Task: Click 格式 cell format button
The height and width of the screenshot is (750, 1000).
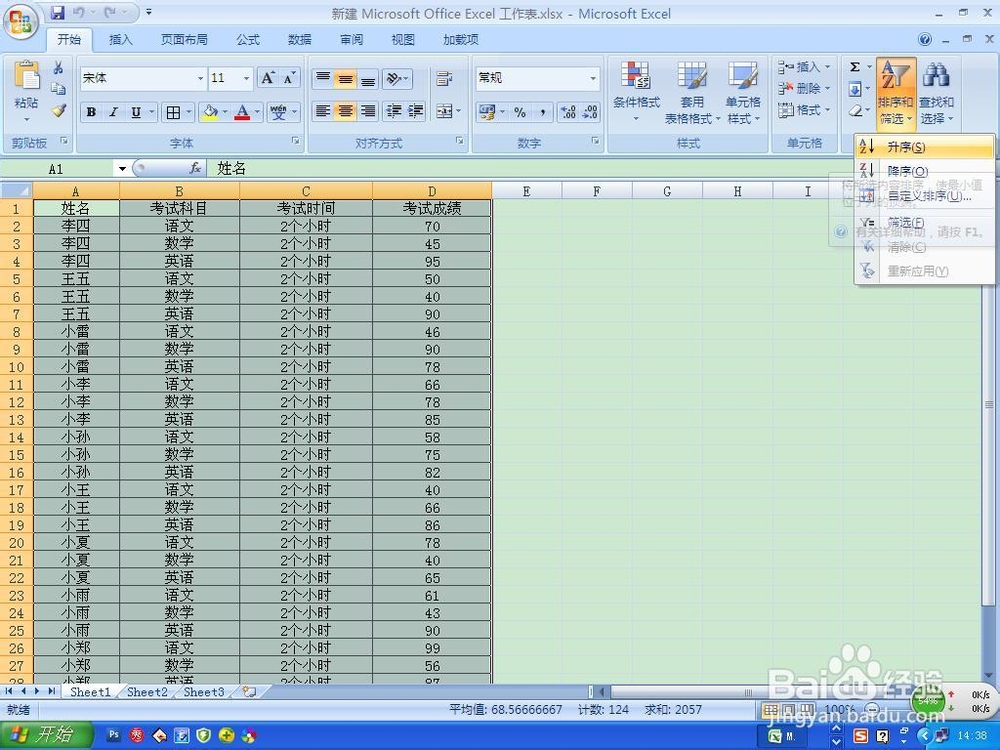Action: pyautogui.click(x=803, y=110)
